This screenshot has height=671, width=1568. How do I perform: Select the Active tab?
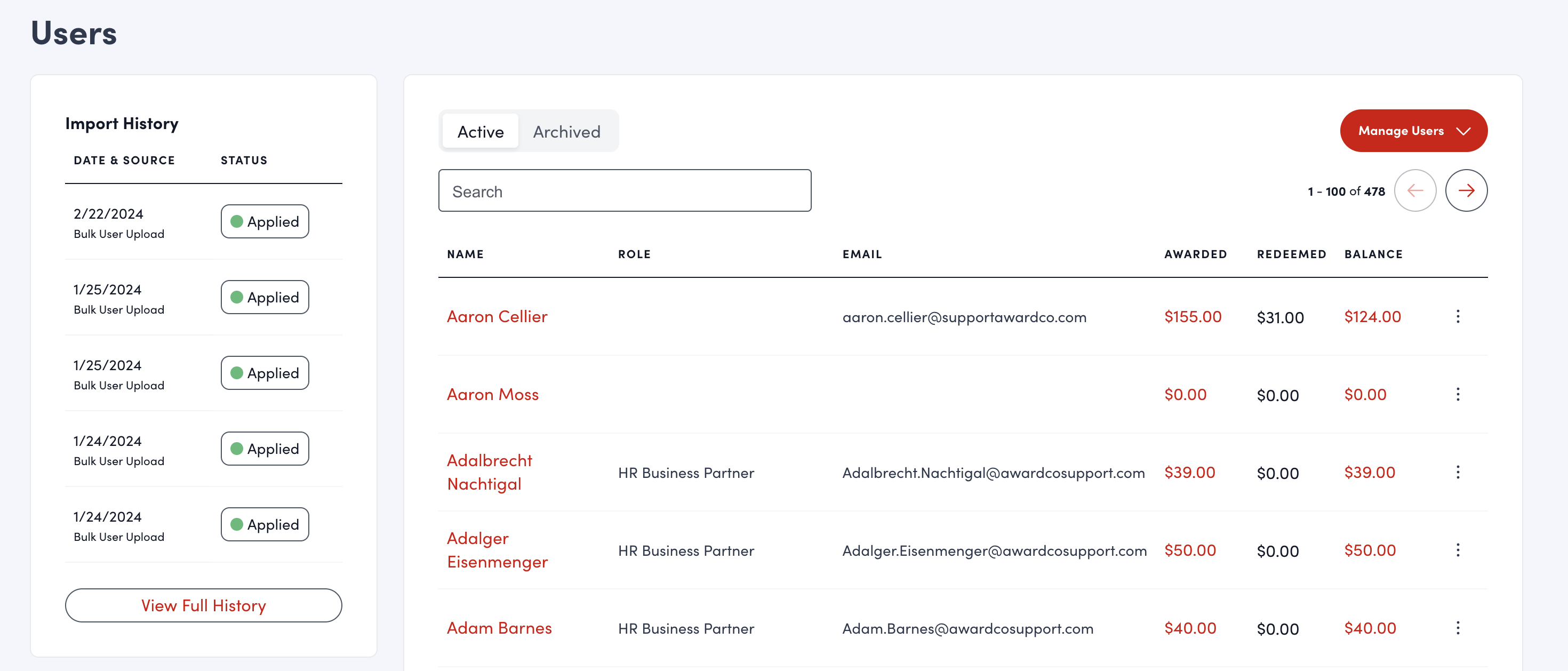tap(480, 132)
